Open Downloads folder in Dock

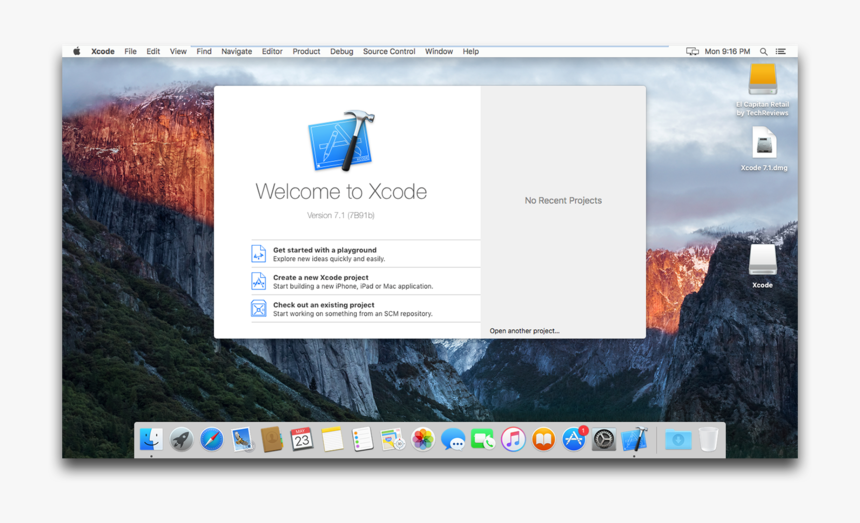pyautogui.click(x=678, y=439)
